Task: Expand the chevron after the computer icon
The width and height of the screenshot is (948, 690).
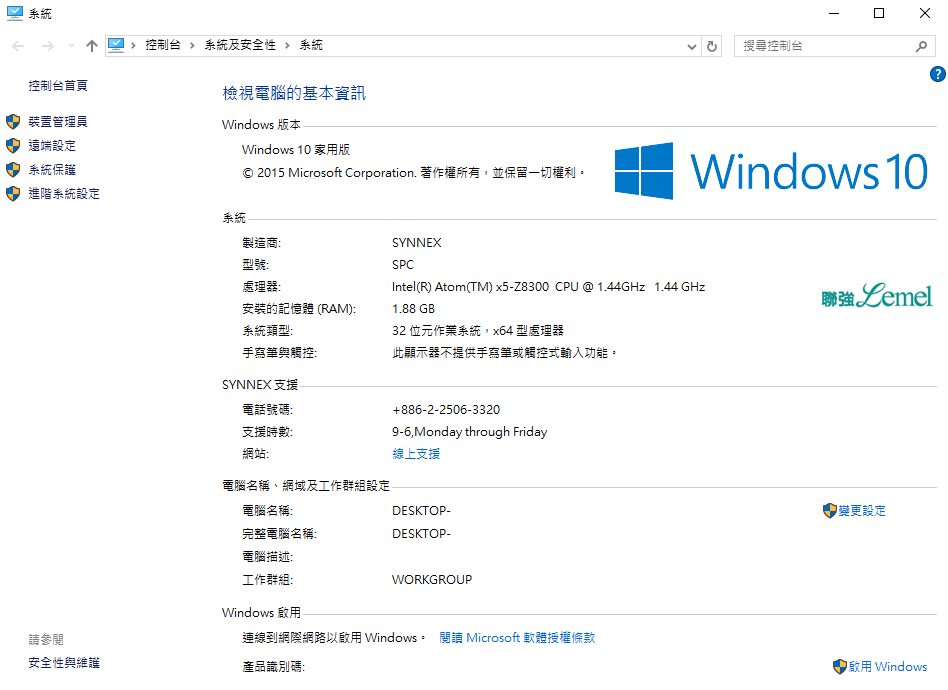Action: [x=133, y=45]
